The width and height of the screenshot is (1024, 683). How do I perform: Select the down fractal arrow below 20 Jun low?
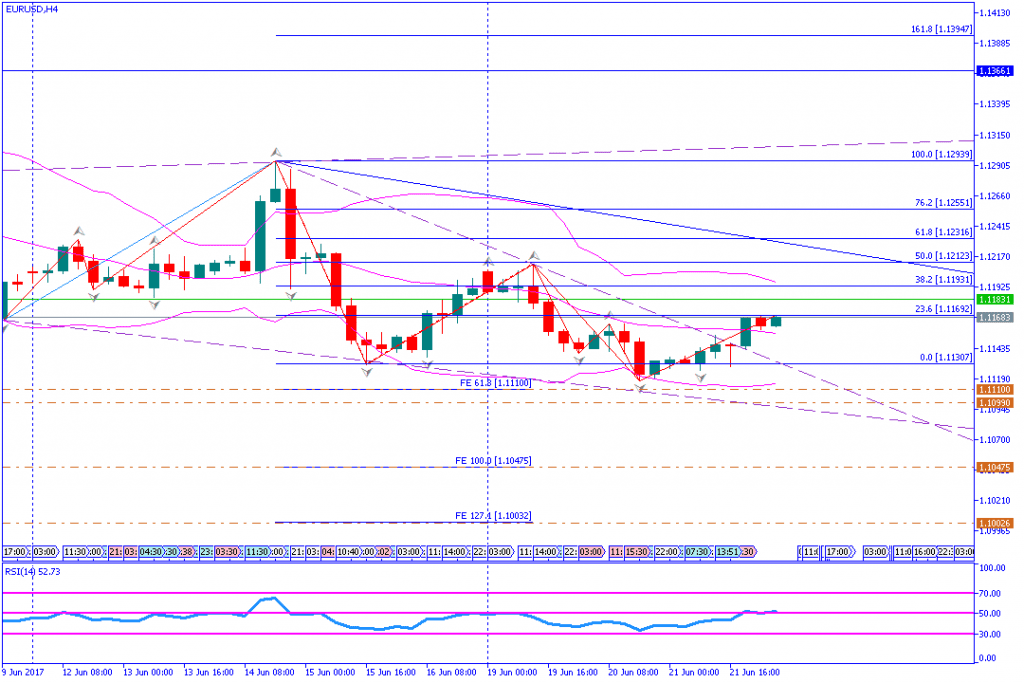coord(640,386)
